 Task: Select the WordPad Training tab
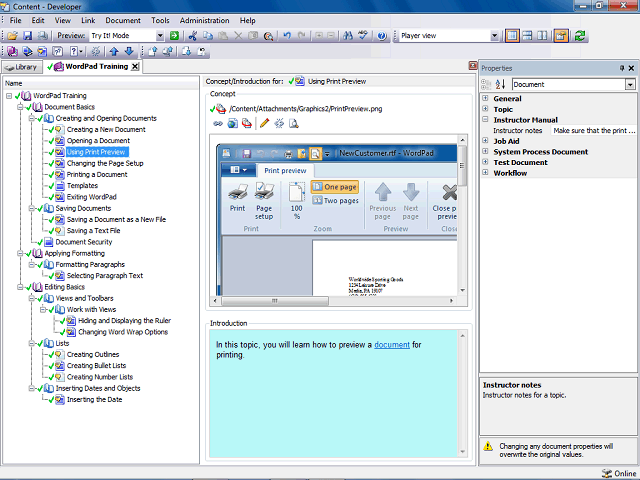pos(93,67)
